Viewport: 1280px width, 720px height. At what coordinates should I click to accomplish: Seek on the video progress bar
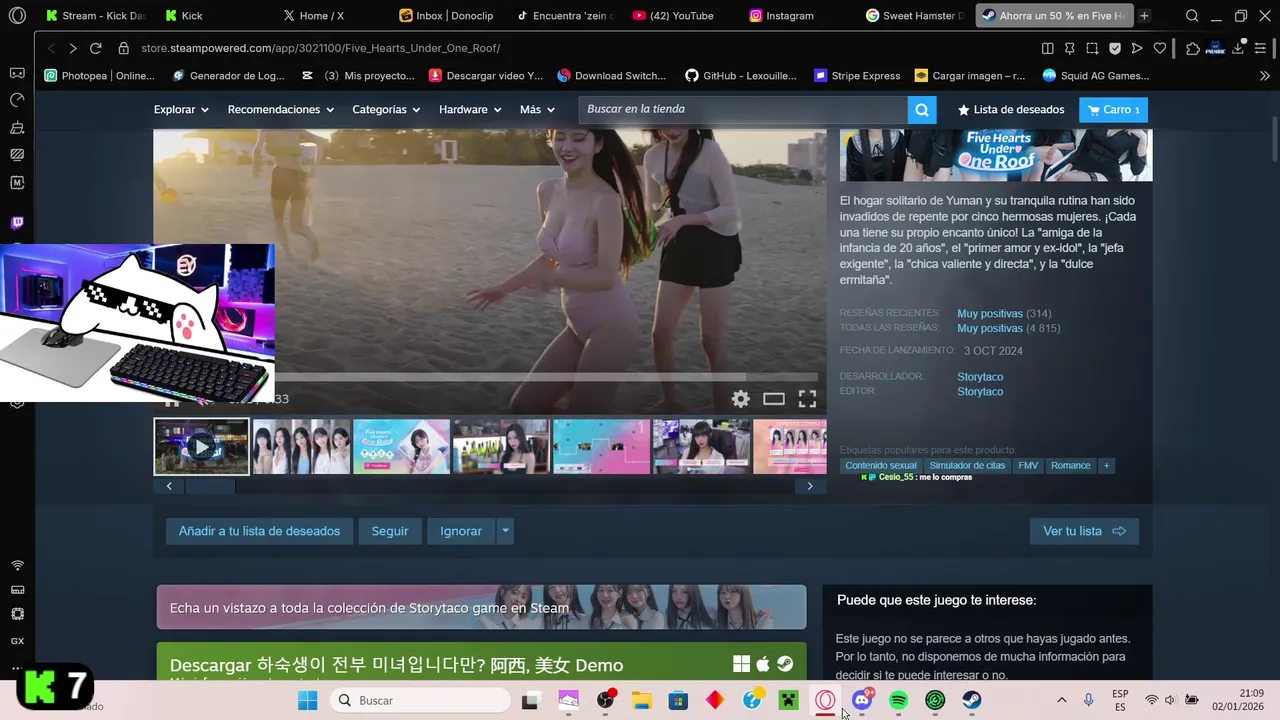[546, 377]
